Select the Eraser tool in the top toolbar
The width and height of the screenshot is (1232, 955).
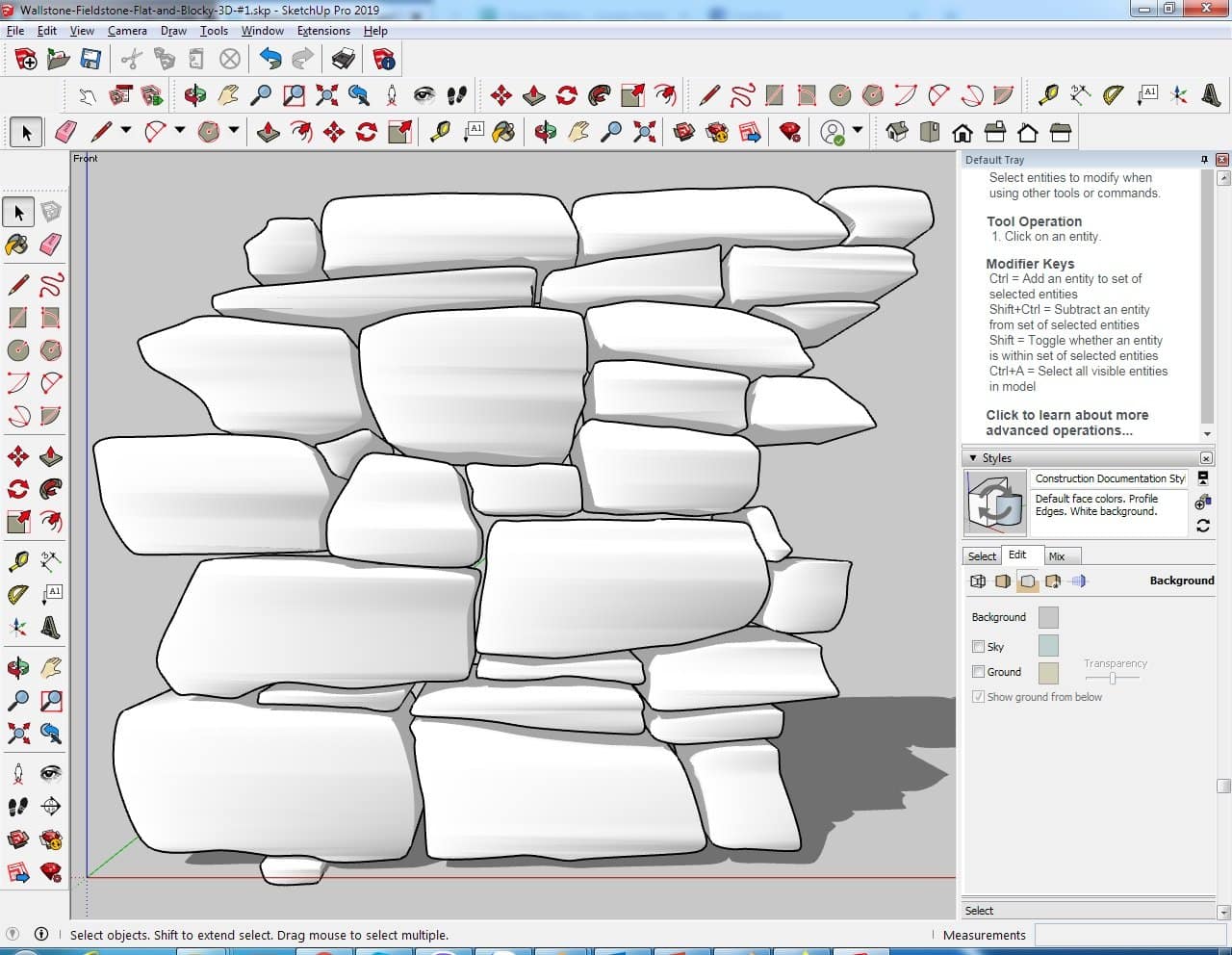pyautogui.click(x=66, y=132)
